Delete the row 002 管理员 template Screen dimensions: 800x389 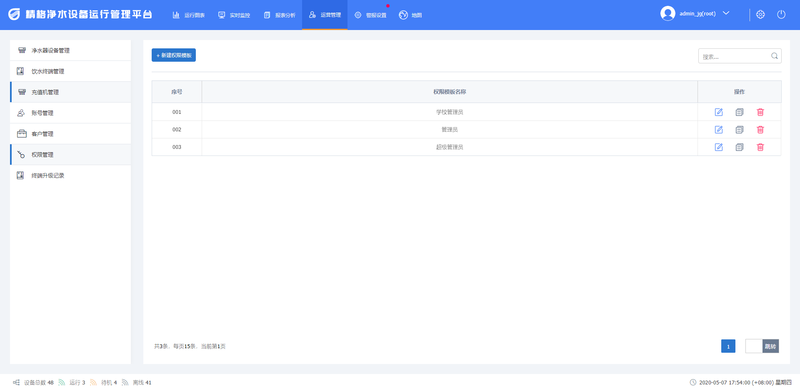pyautogui.click(x=760, y=130)
